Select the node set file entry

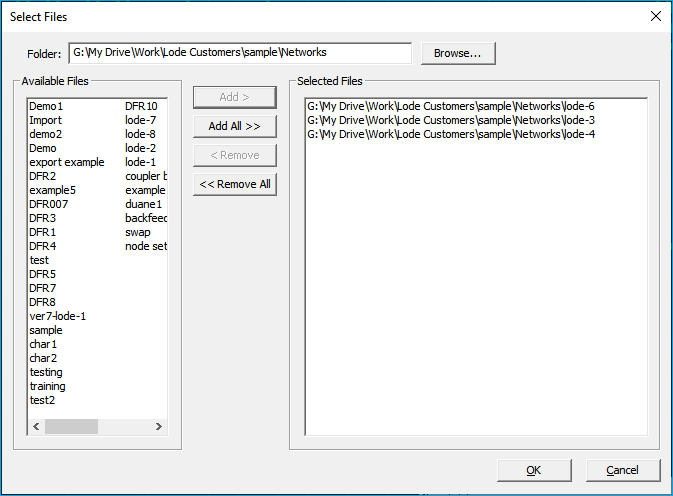pyautogui.click(x=146, y=246)
